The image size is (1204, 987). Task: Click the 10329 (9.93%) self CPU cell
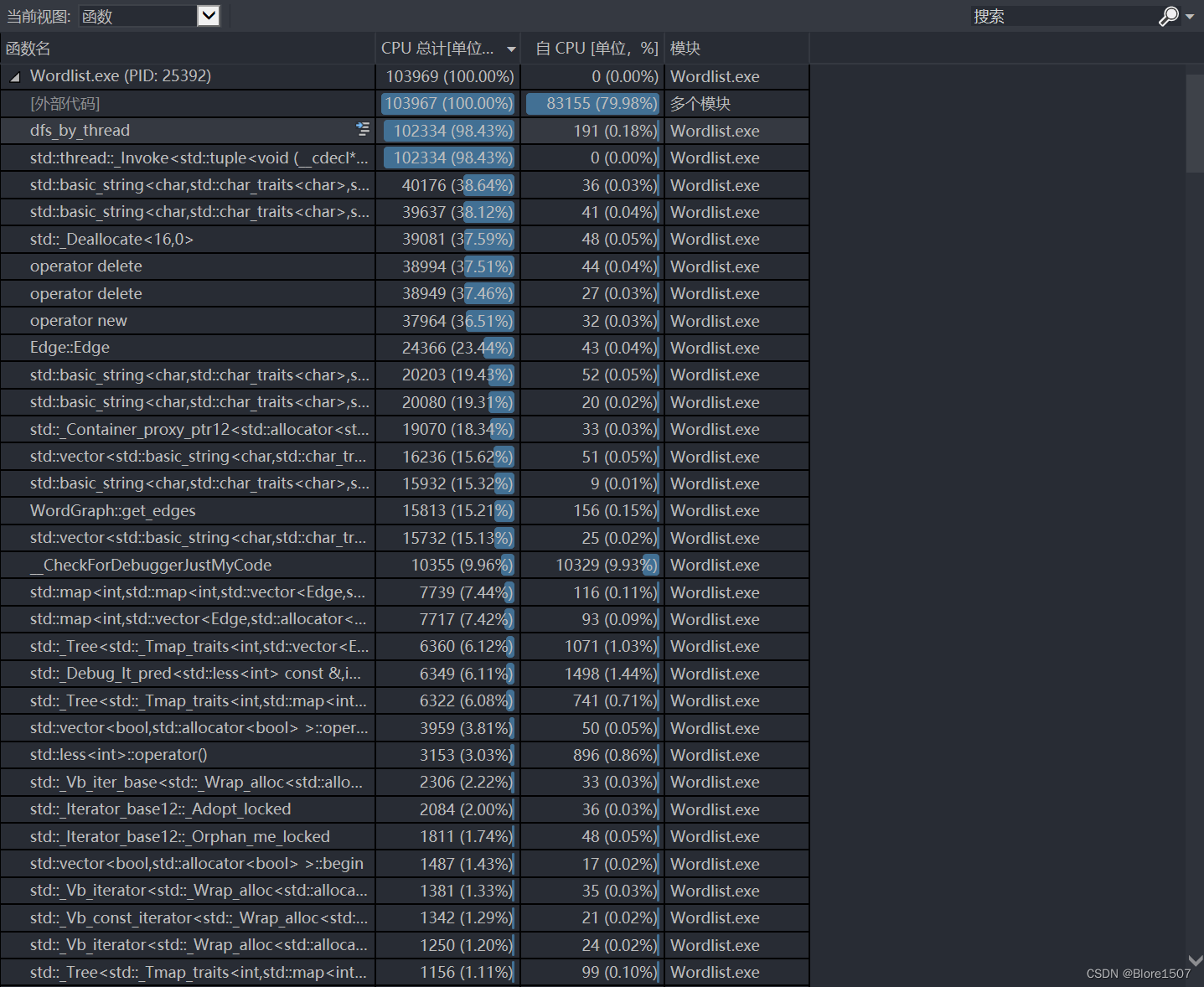[593, 565]
